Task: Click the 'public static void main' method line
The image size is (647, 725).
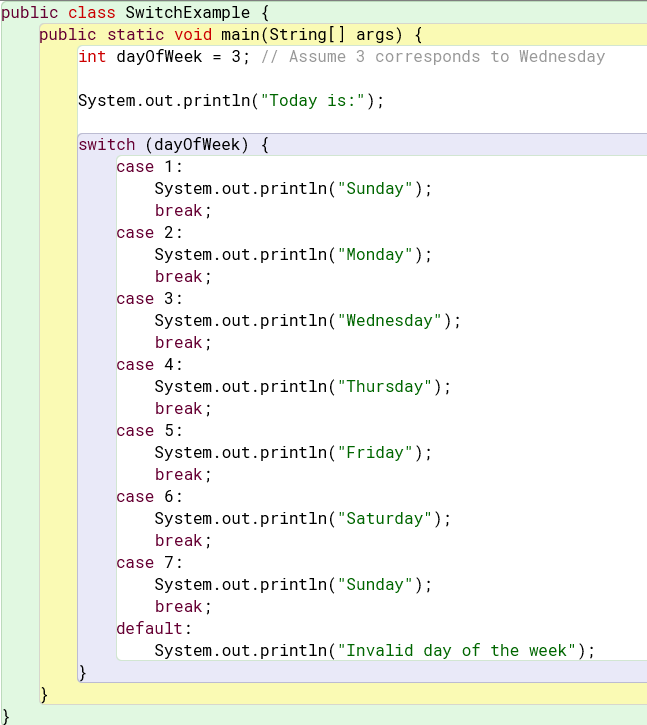Action: [x=230, y=35]
